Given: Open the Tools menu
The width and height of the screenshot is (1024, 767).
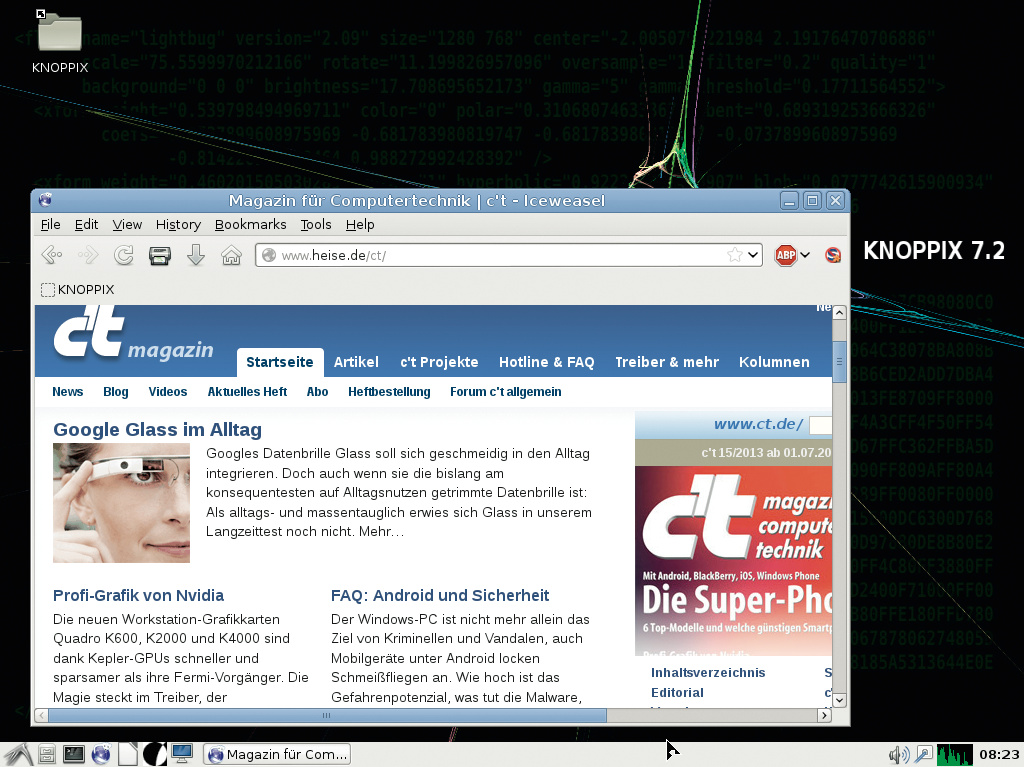Looking at the screenshot, I should point(316,224).
